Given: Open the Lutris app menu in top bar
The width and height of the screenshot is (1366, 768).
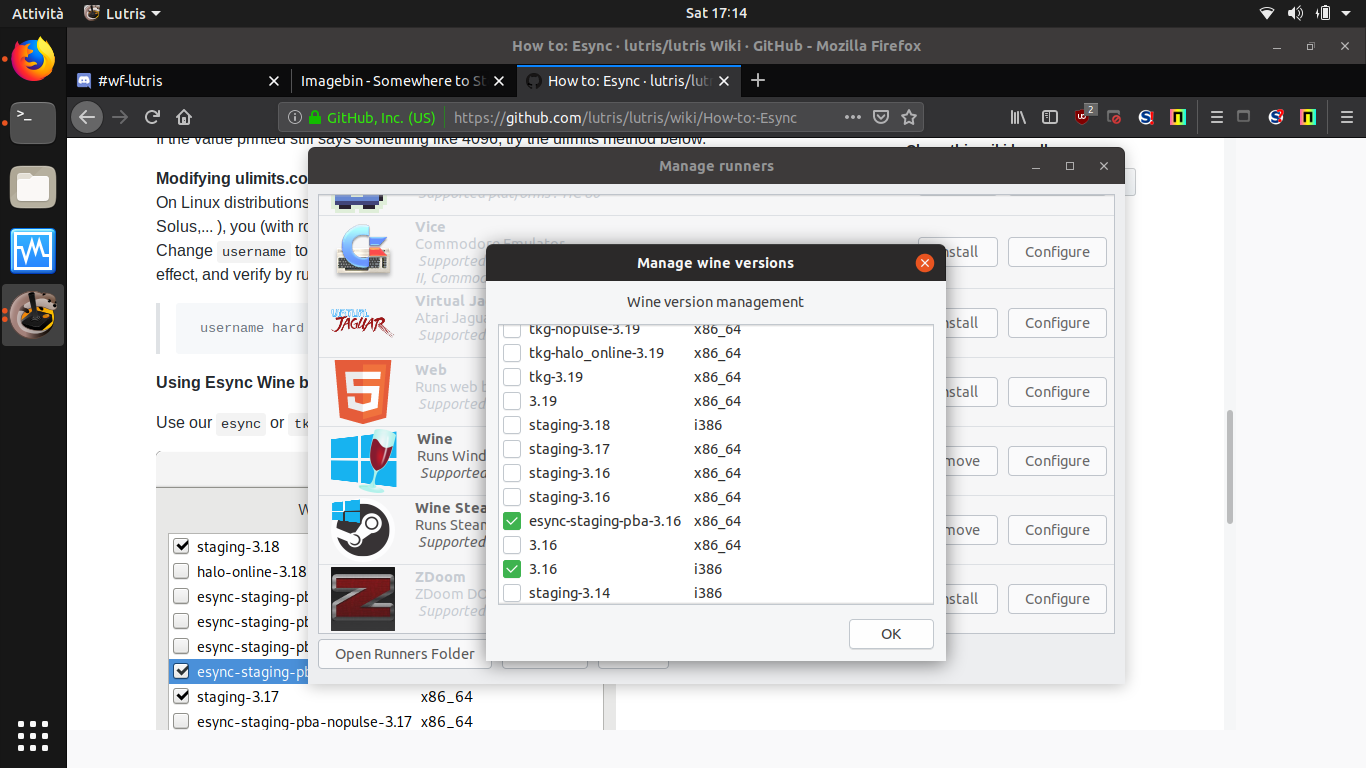Looking at the screenshot, I should tap(122, 13).
